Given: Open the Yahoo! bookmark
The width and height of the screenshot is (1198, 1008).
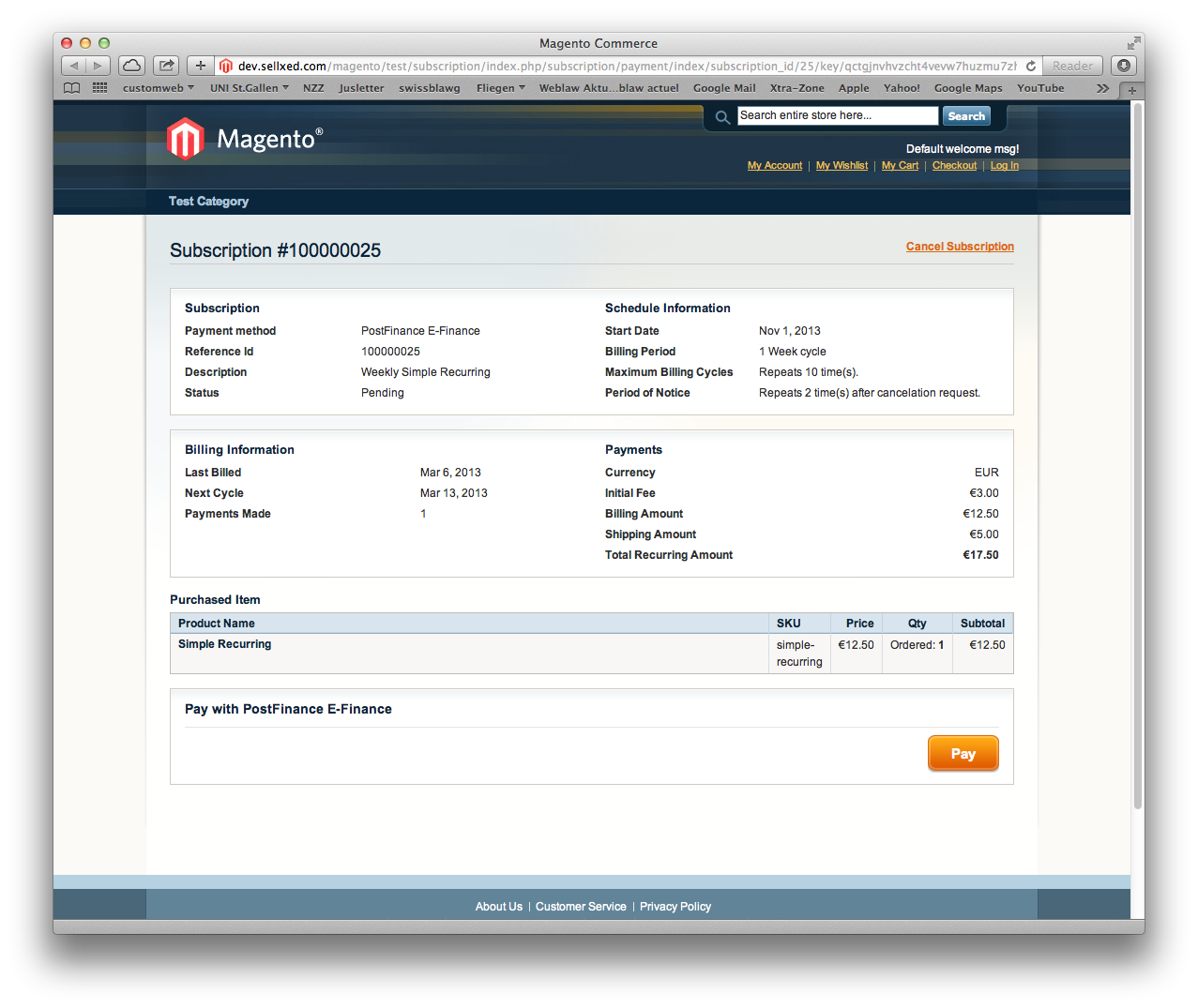Looking at the screenshot, I should click(902, 88).
